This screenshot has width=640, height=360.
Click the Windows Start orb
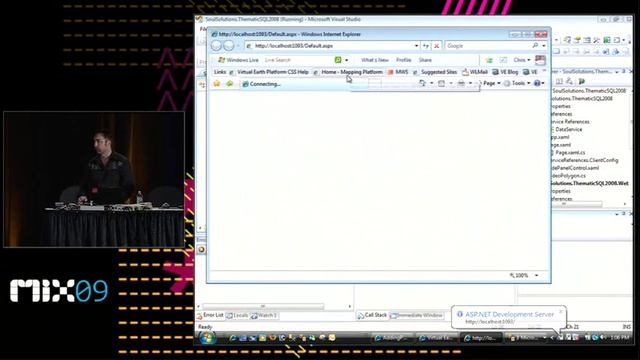207,337
